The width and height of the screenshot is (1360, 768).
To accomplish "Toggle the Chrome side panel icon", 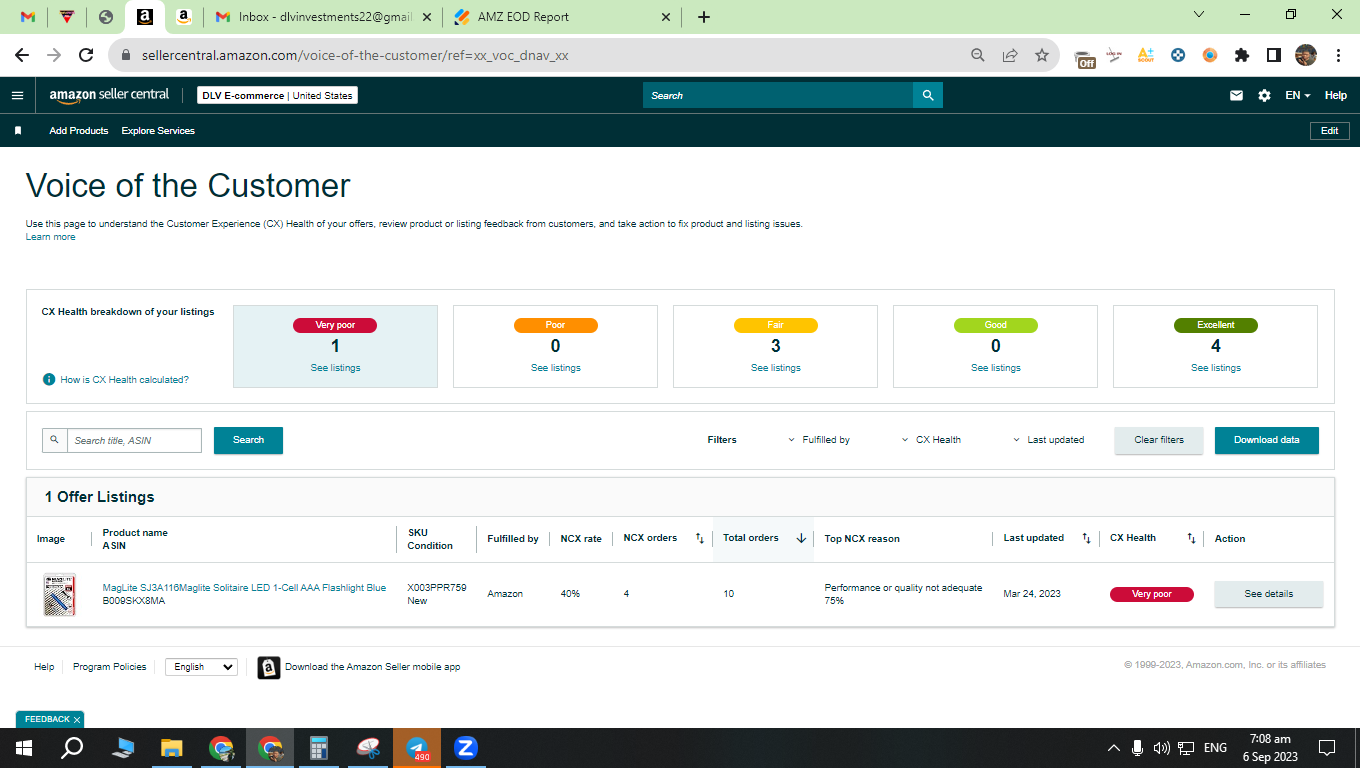I will [x=1274, y=56].
